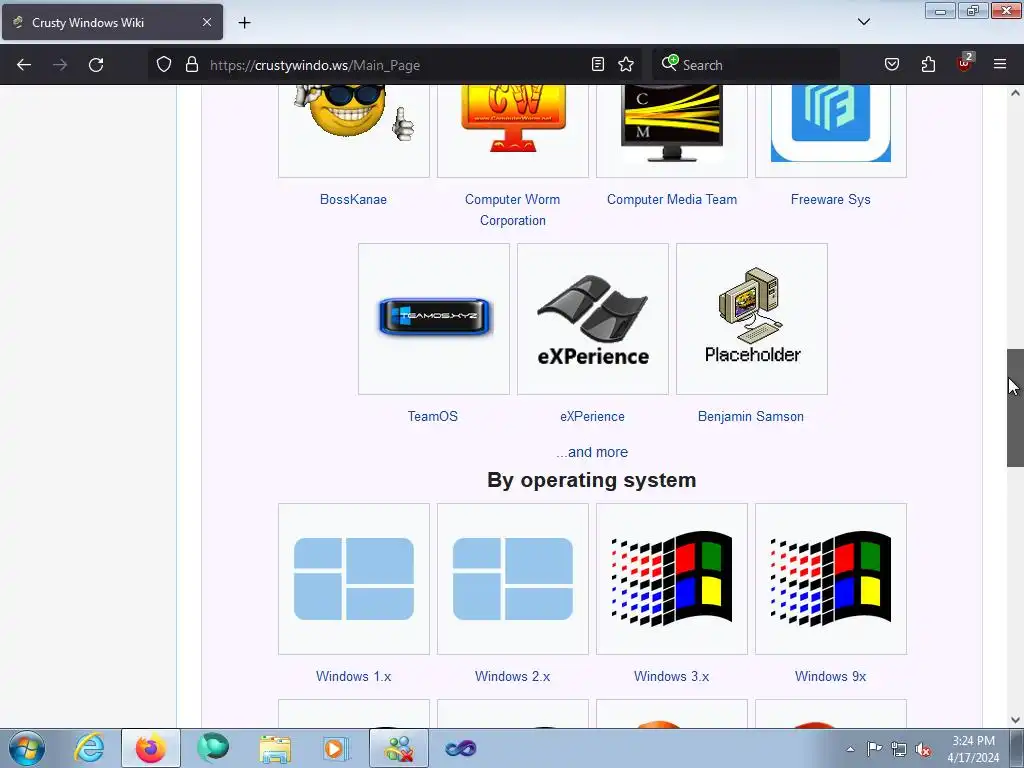Screen dimensions: 1024x768
Task: Click the '...and more' link
Action: [592, 452]
